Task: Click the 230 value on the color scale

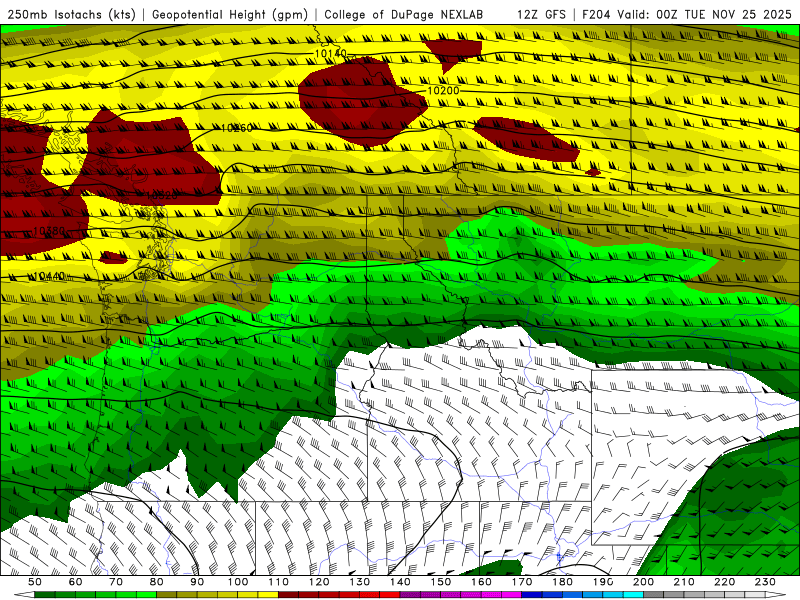Action: pos(766,582)
